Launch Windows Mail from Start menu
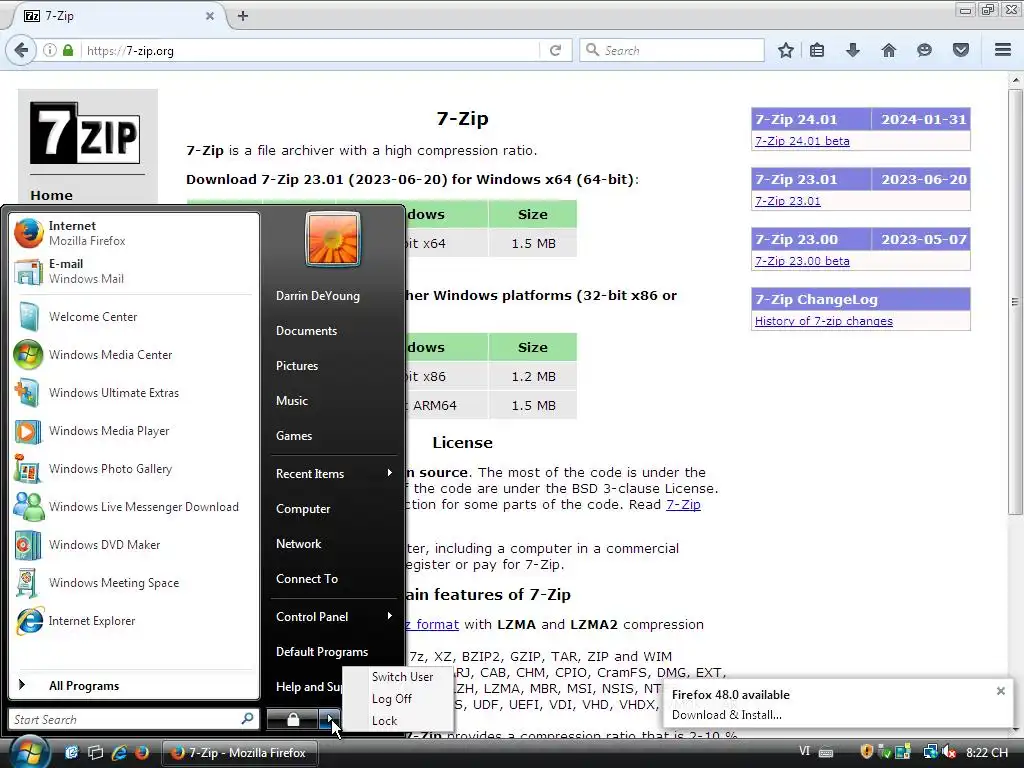This screenshot has width=1024, height=768. click(134, 271)
